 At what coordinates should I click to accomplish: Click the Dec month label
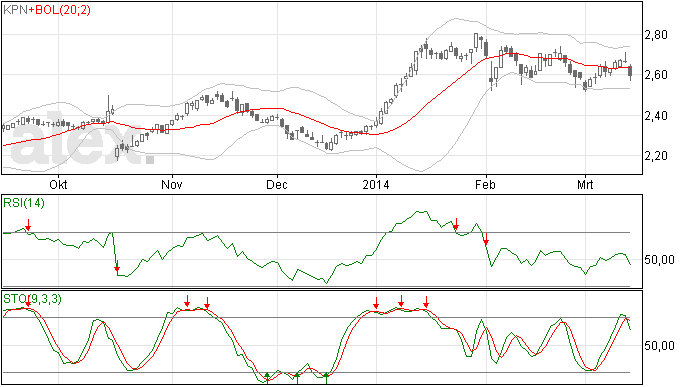(277, 184)
